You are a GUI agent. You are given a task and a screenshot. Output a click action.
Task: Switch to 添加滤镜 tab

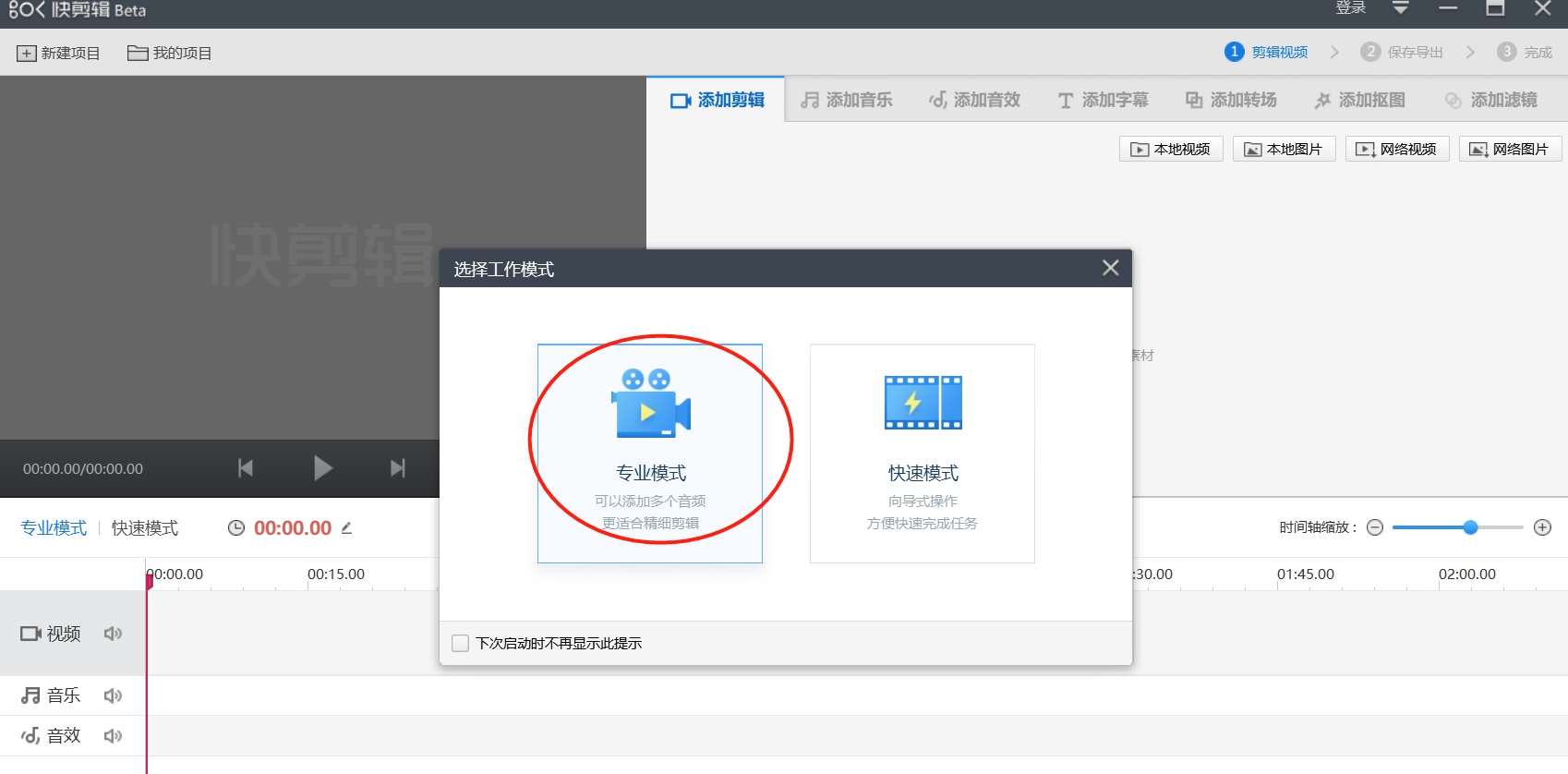click(x=1491, y=100)
